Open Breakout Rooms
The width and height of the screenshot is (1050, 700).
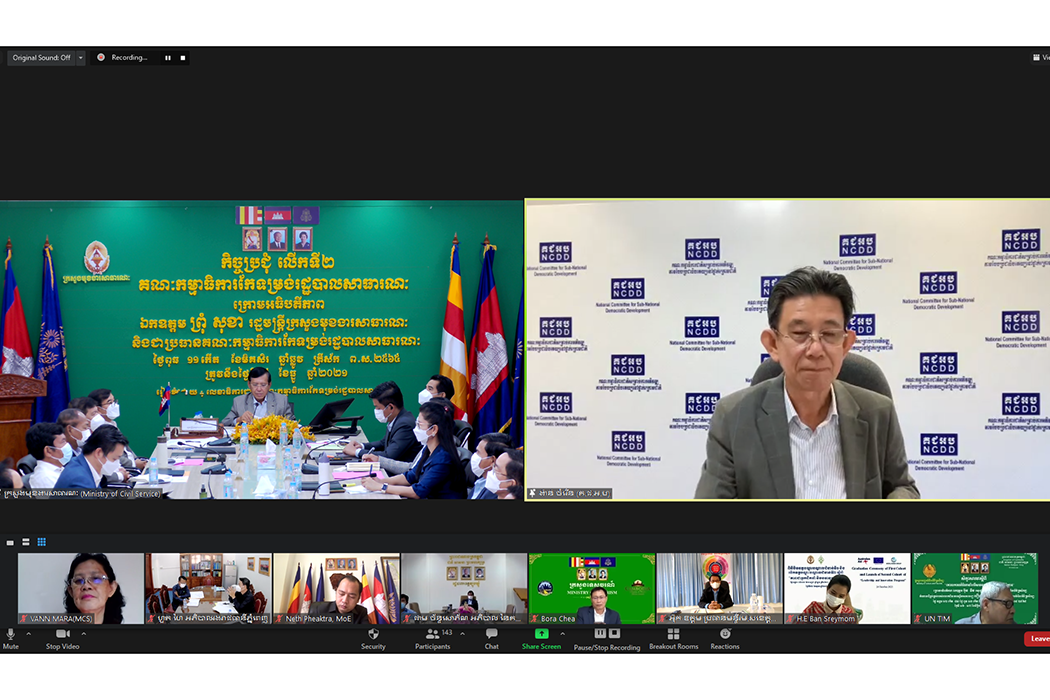tap(673, 634)
